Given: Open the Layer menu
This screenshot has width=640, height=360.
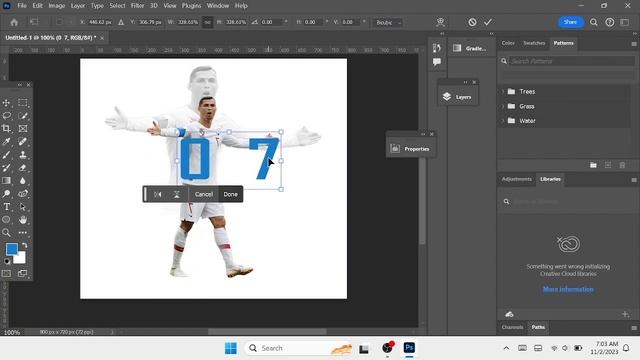Looking at the screenshot, I should click(x=78, y=6).
